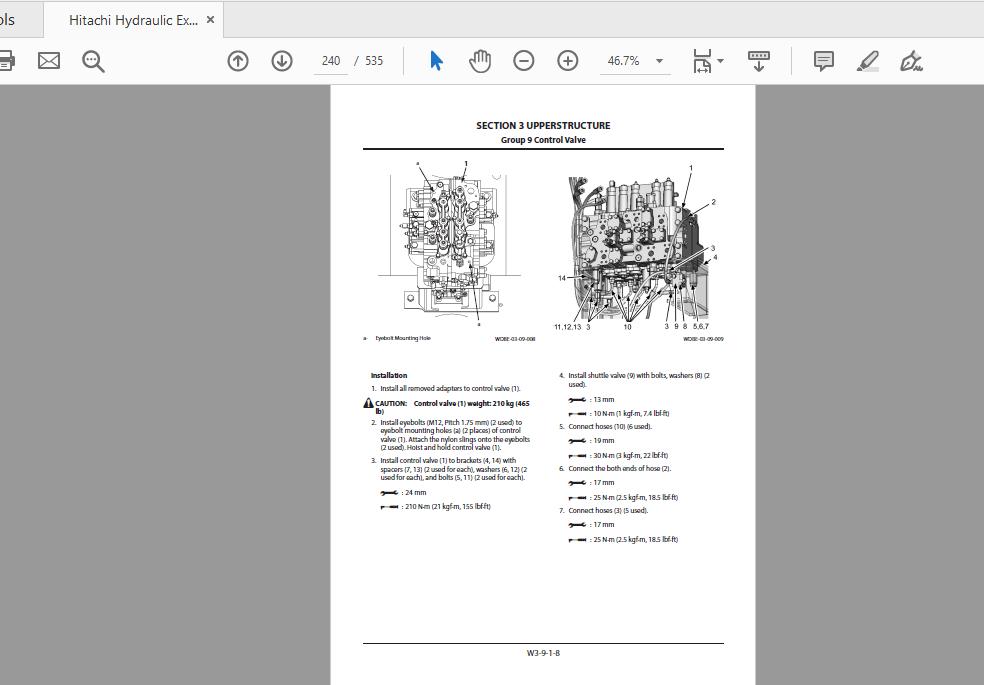The height and width of the screenshot is (685, 984).
Task: Click the zoom level field showing 46.7%
Action: pyautogui.click(x=623, y=61)
